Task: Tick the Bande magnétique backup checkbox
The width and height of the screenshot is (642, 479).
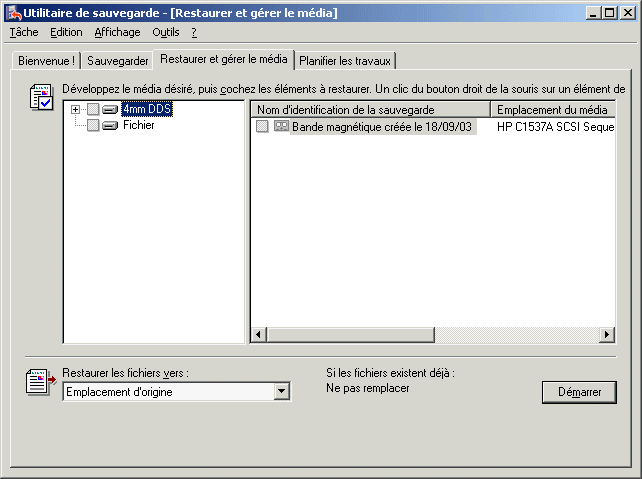Action: click(262, 127)
